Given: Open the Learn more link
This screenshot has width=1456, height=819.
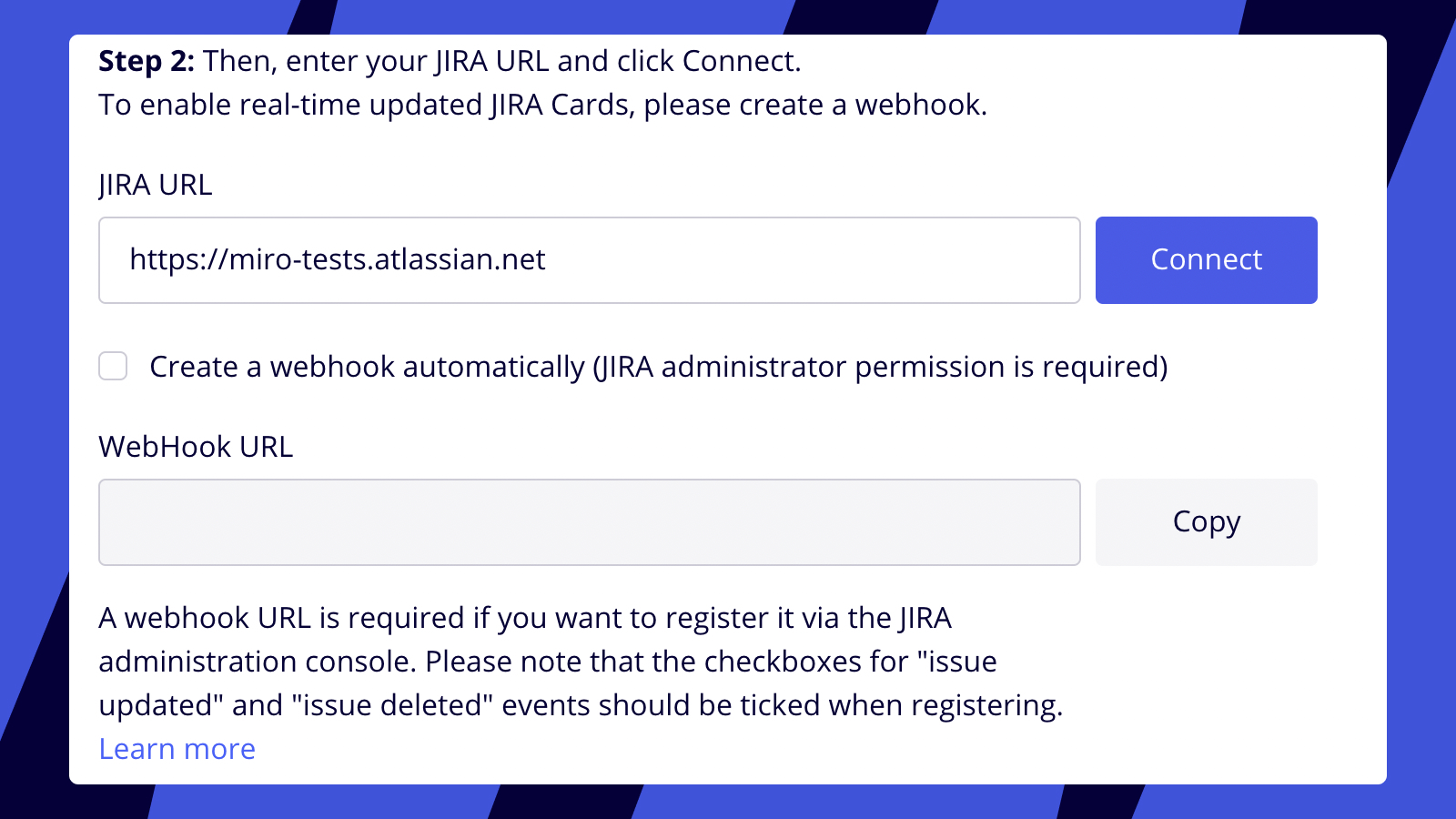Looking at the screenshot, I should coord(177,749).
